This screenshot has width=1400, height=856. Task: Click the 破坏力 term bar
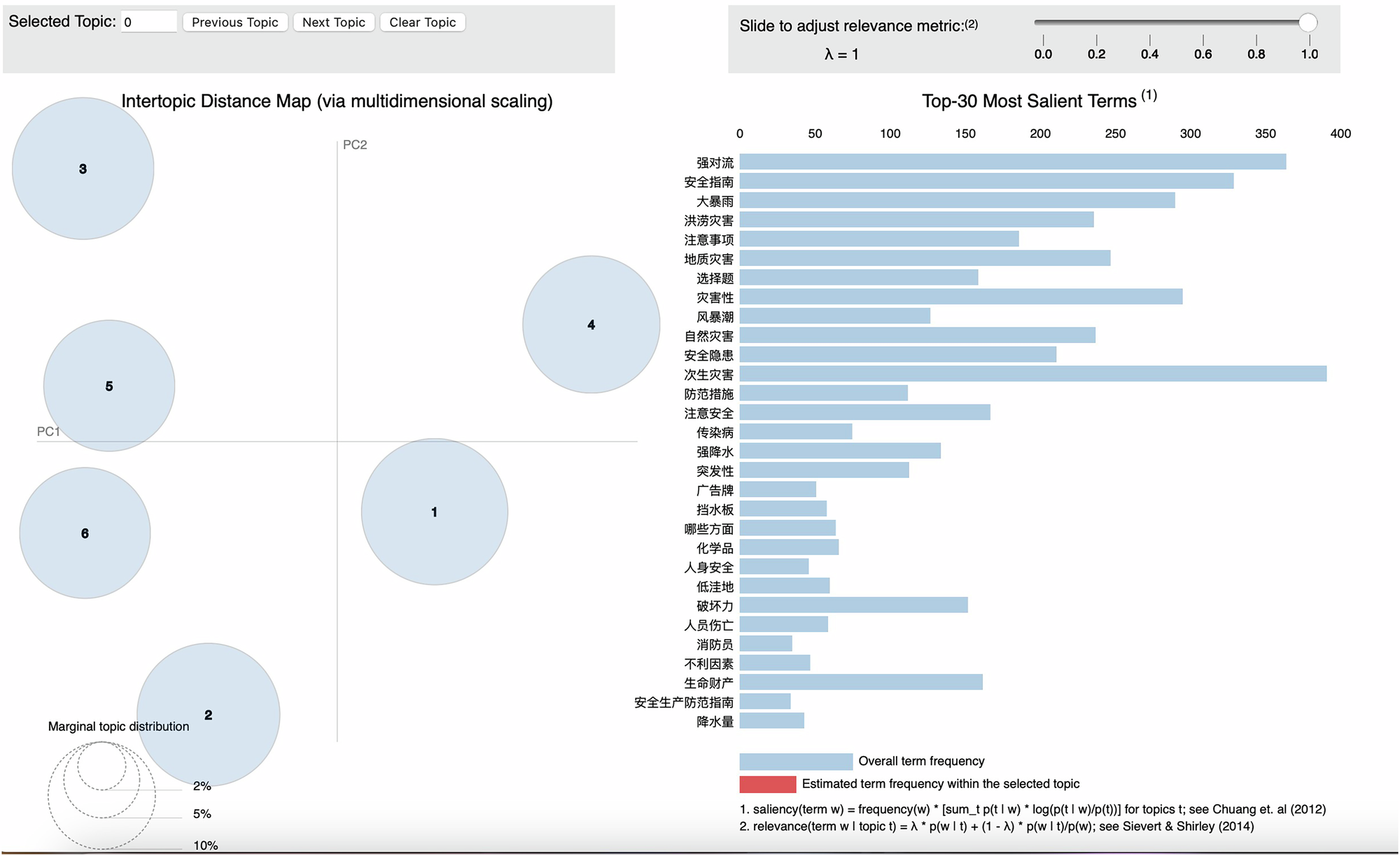tap(853, 605)
